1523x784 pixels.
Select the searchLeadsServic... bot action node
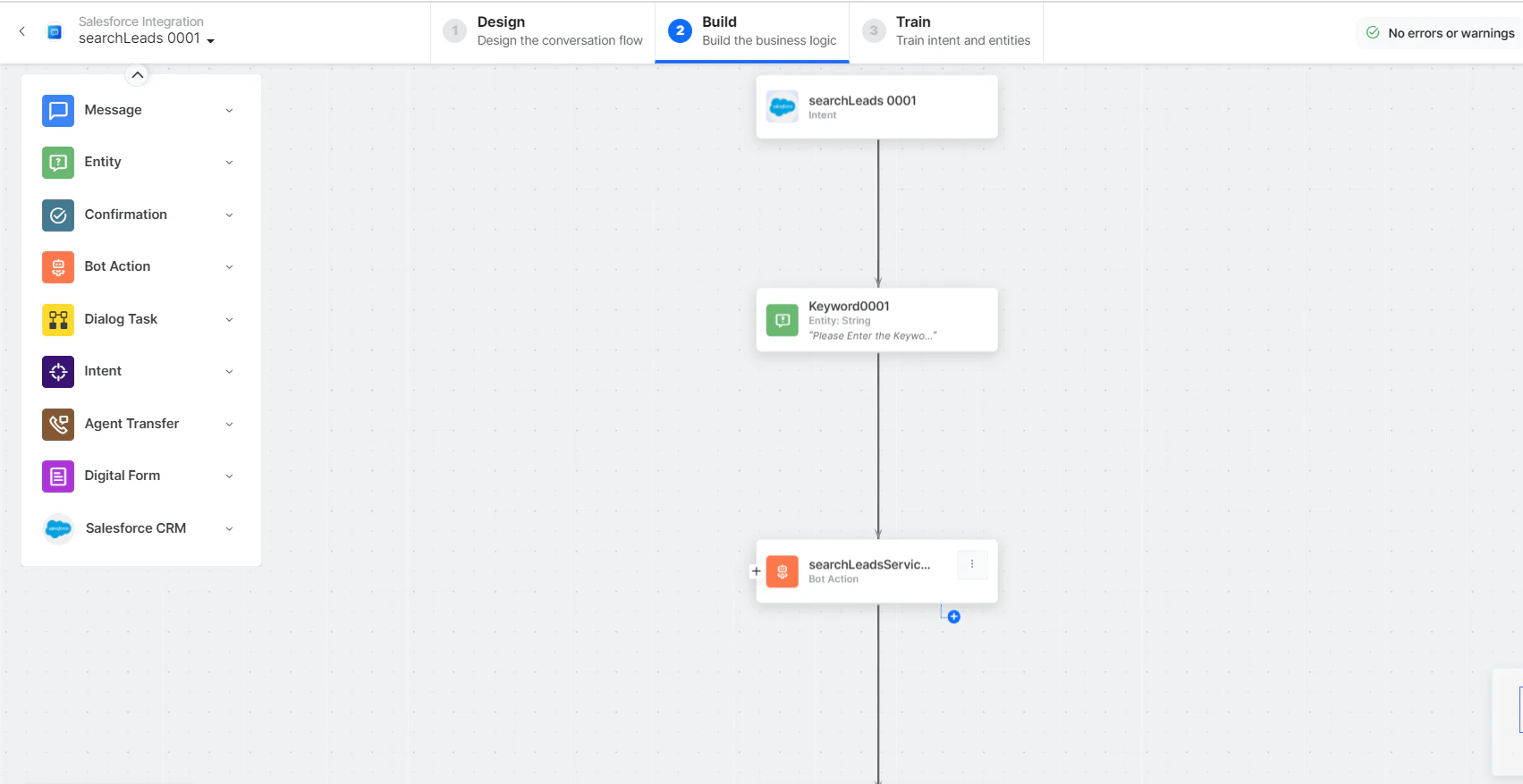pos(876,571)
